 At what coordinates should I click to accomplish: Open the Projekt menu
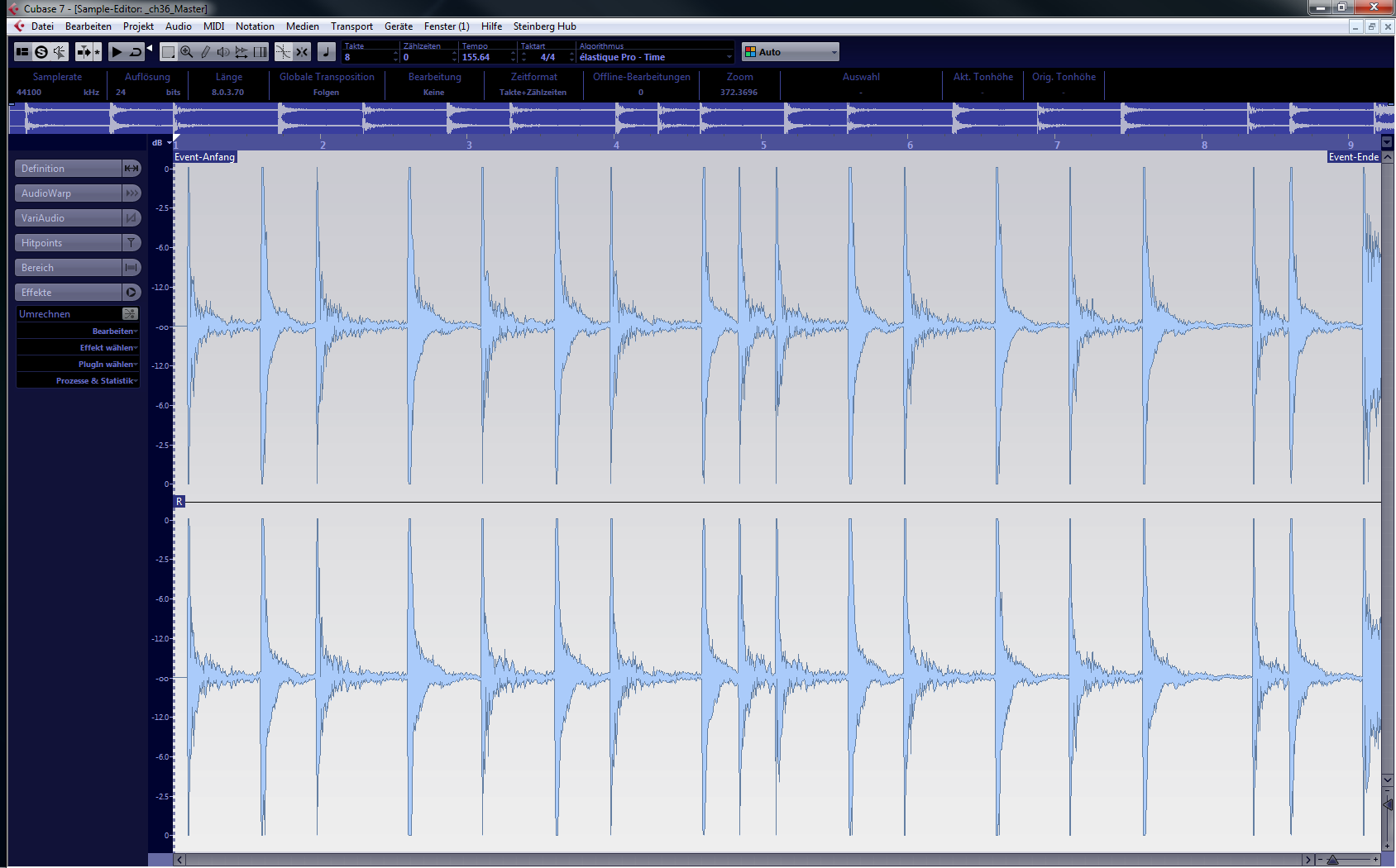click(138, 26)
